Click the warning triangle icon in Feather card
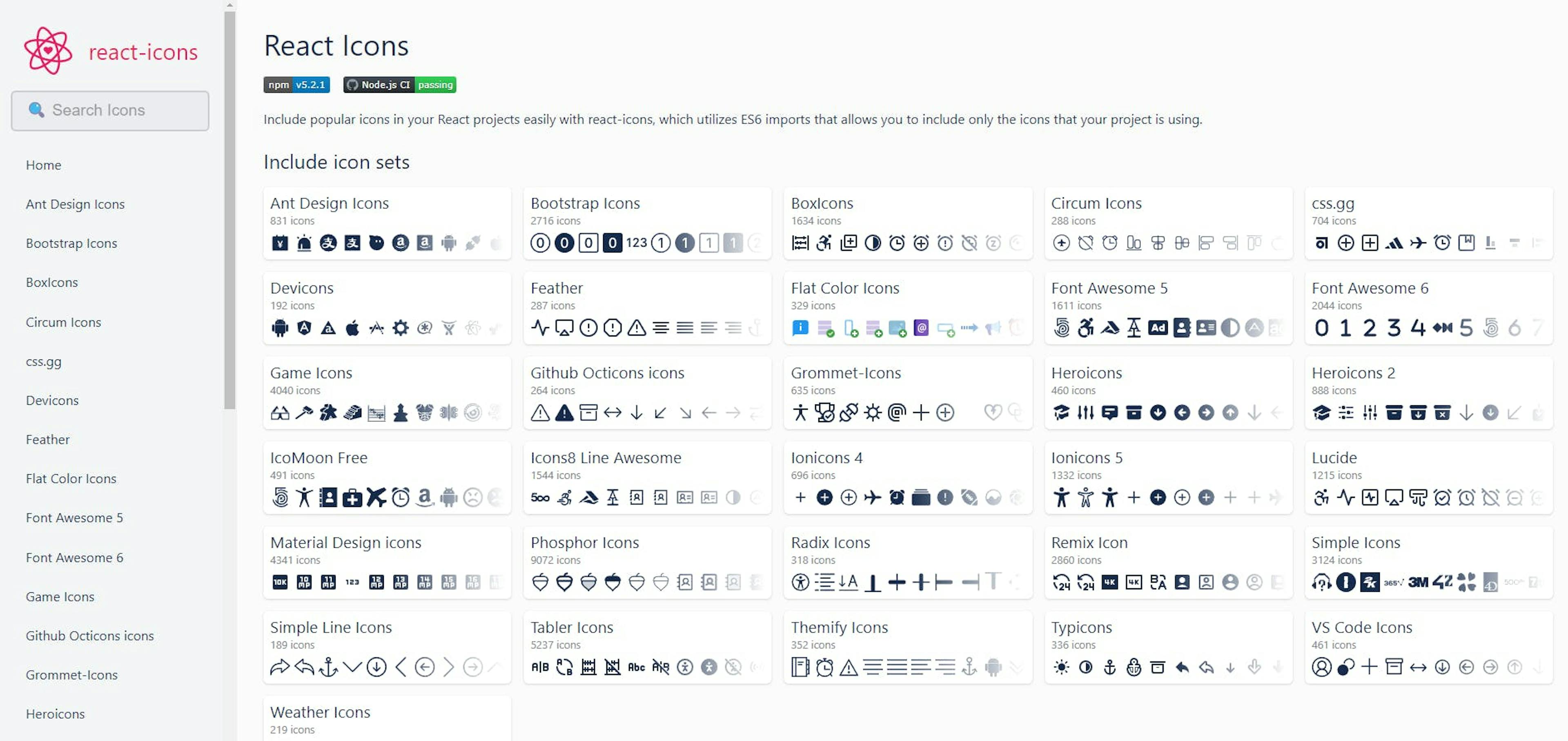This screenshot has width=1568, height=741. click(x=637, y=328)
